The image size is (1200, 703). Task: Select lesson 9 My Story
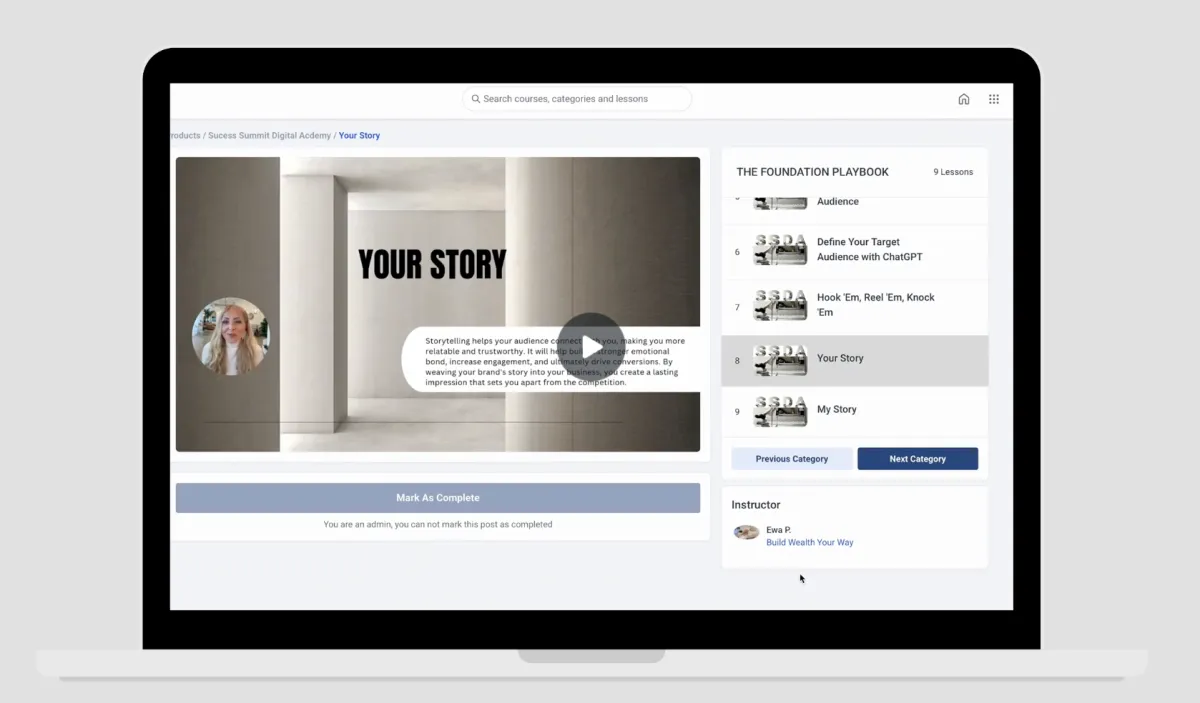point(855,410)
